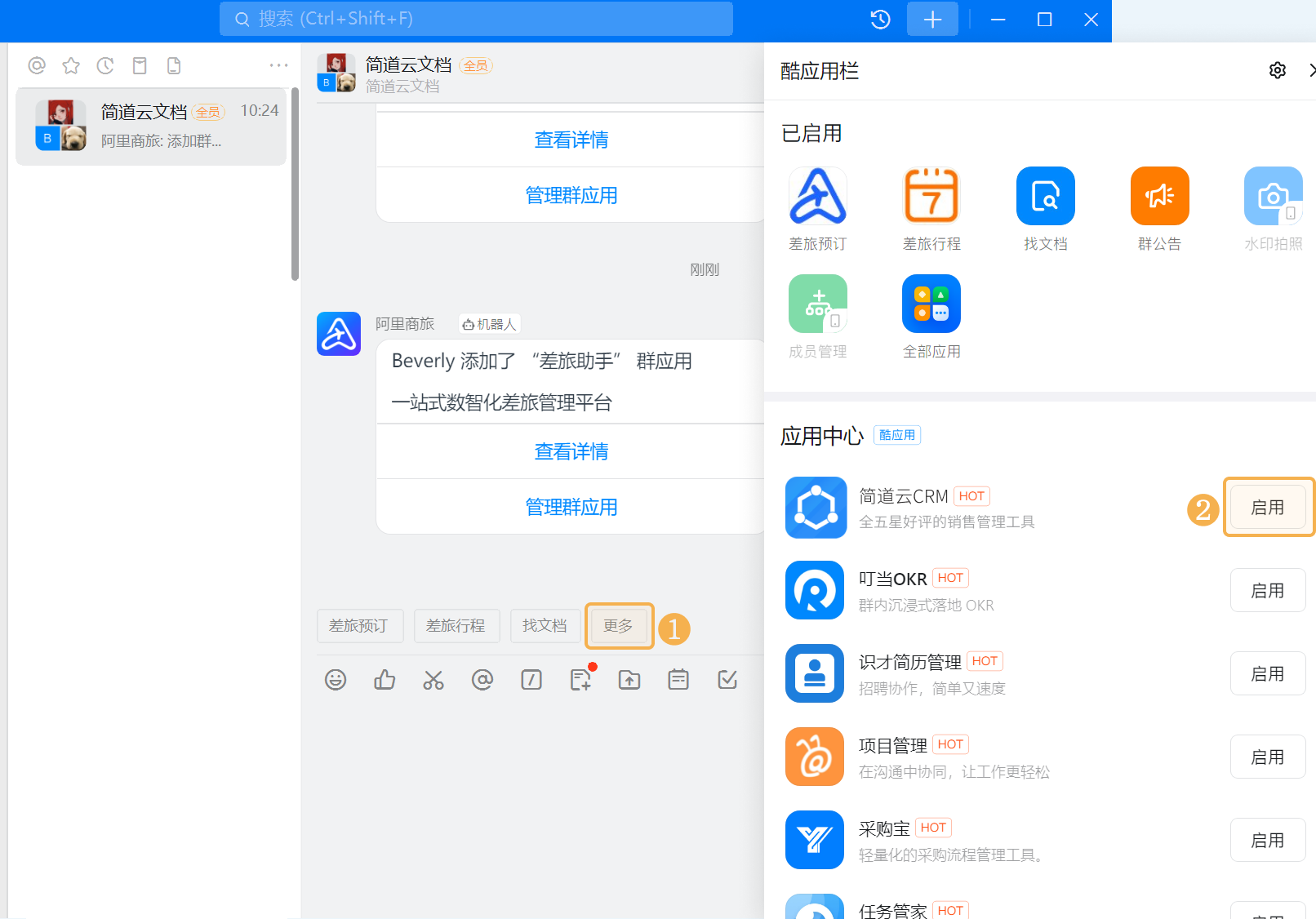Click the 差旅行程 quick button above input
1316x919 pixels.
click(x=456, y=626)
